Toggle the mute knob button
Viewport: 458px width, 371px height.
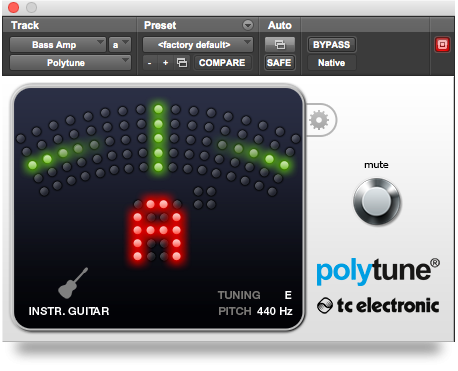tap(377, 201)
